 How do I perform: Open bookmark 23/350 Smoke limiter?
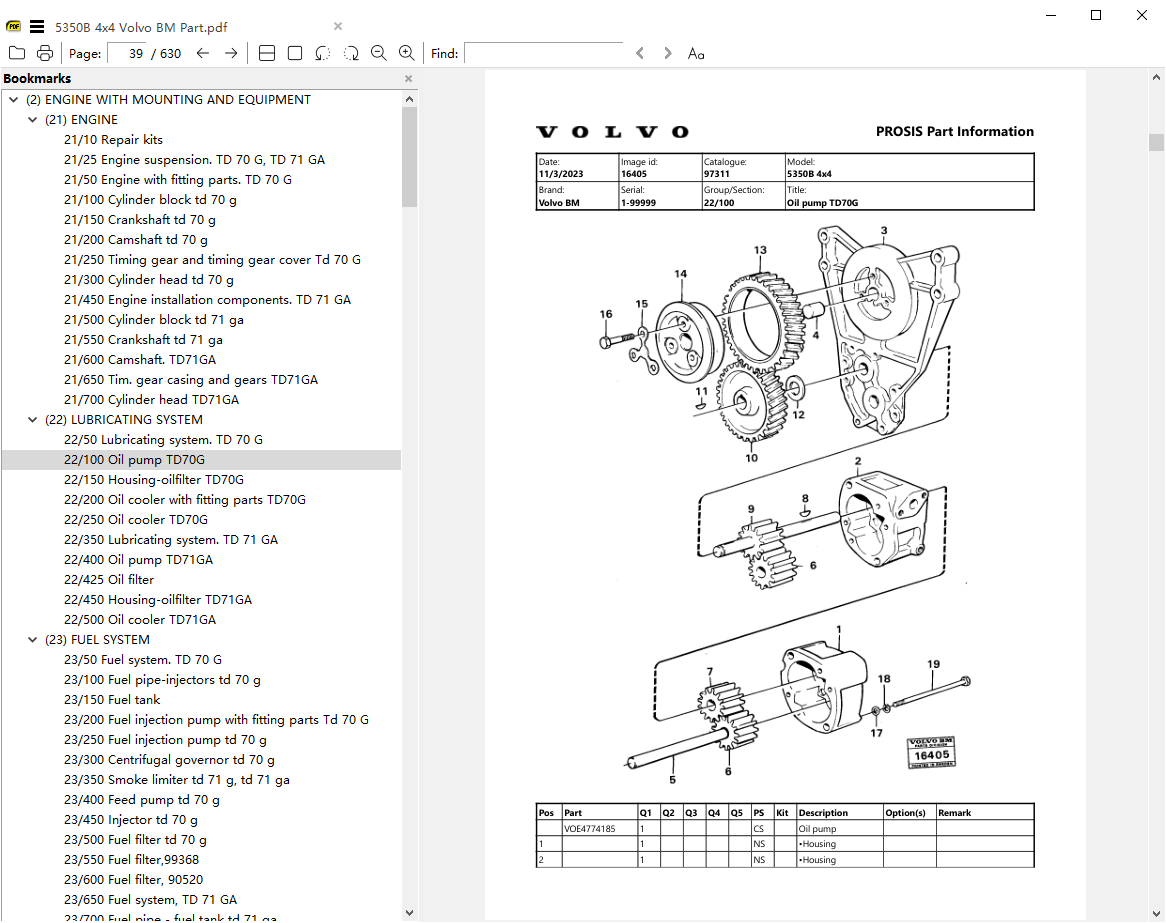coord(177,780)
